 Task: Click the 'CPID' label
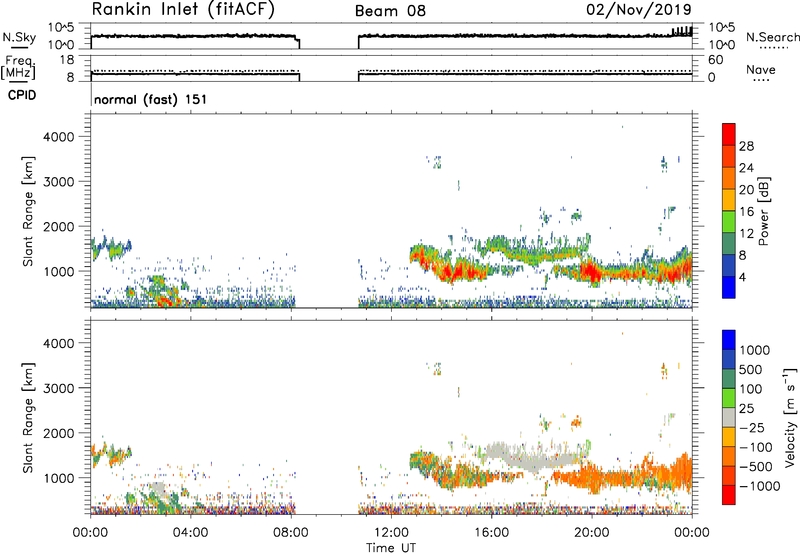[22, 95]
